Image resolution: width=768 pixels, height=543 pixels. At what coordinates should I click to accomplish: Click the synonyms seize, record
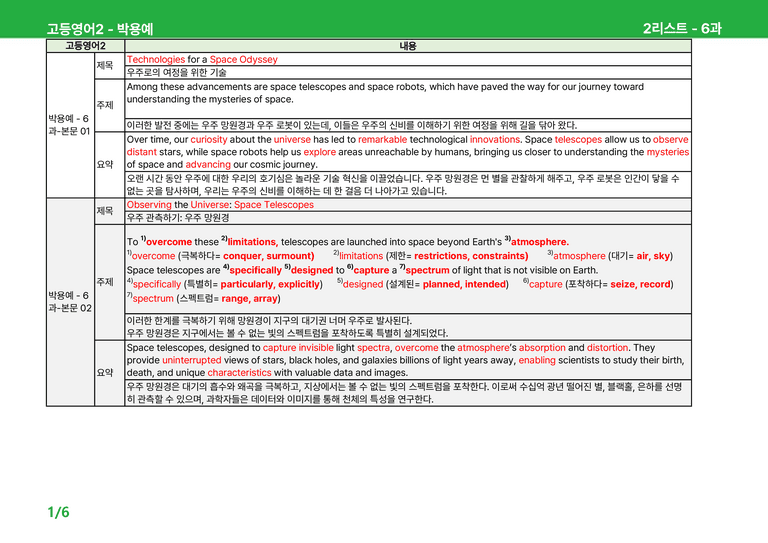[x=640, y=284]
